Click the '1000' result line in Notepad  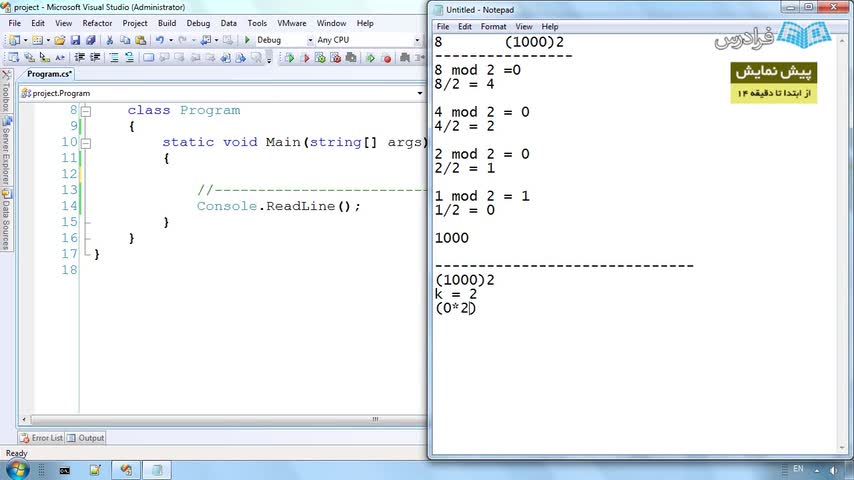coord(452,238)
